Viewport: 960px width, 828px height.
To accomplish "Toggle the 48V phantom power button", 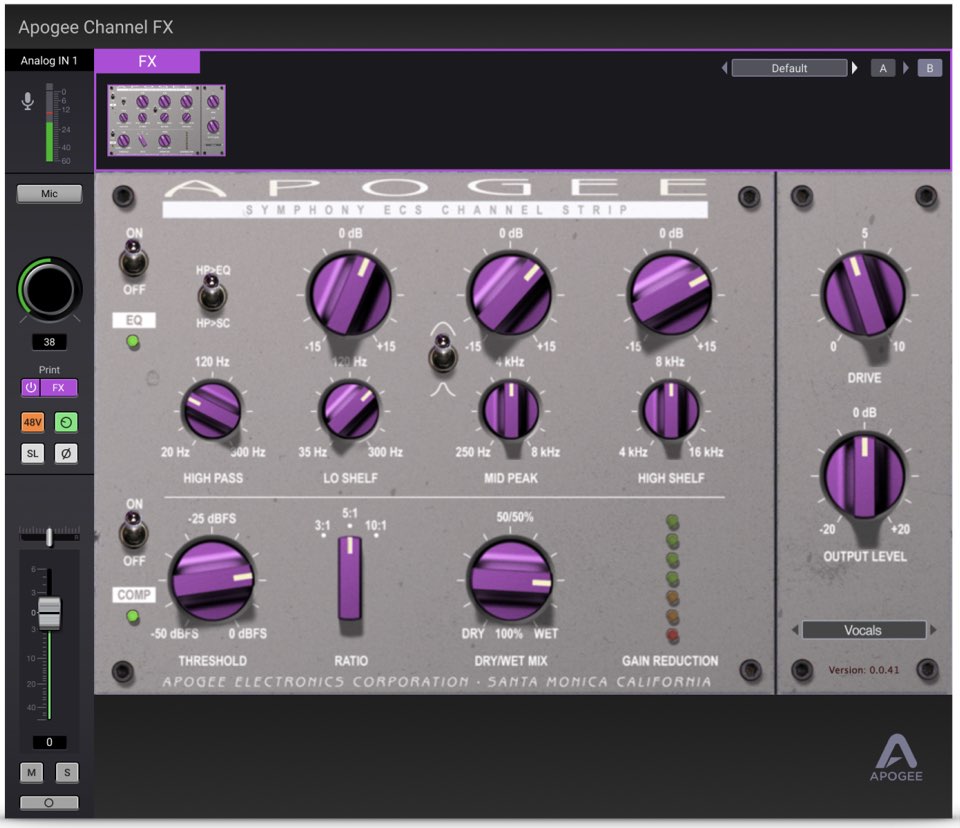I will click(x=32, y=422).
